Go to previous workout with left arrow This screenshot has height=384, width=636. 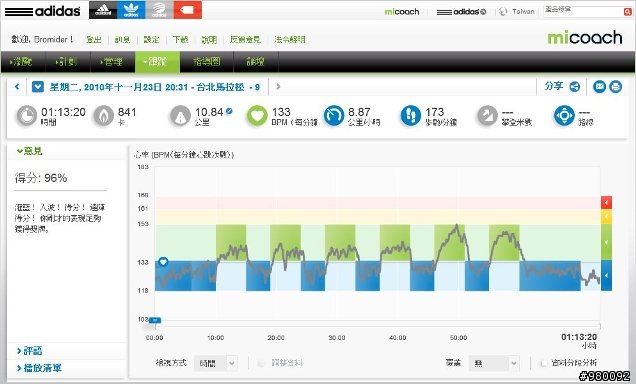pyautogui.click(x=17, y=87)
